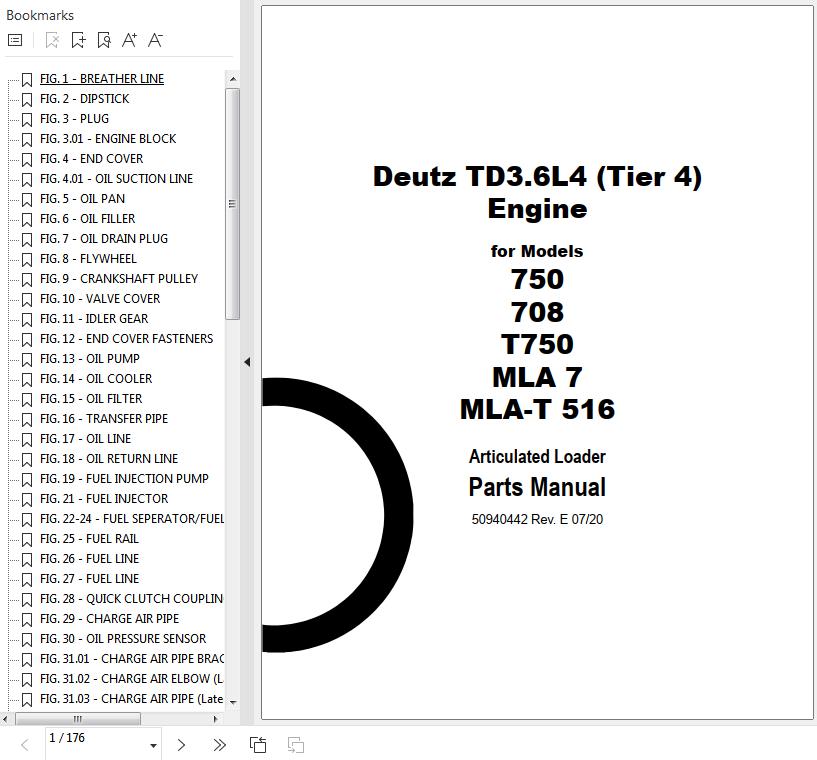Go to FIG. 4 - END COVER bookmark
Image resolution: width=817 pixels, height=760 pixels.
(x=92, y=158)
